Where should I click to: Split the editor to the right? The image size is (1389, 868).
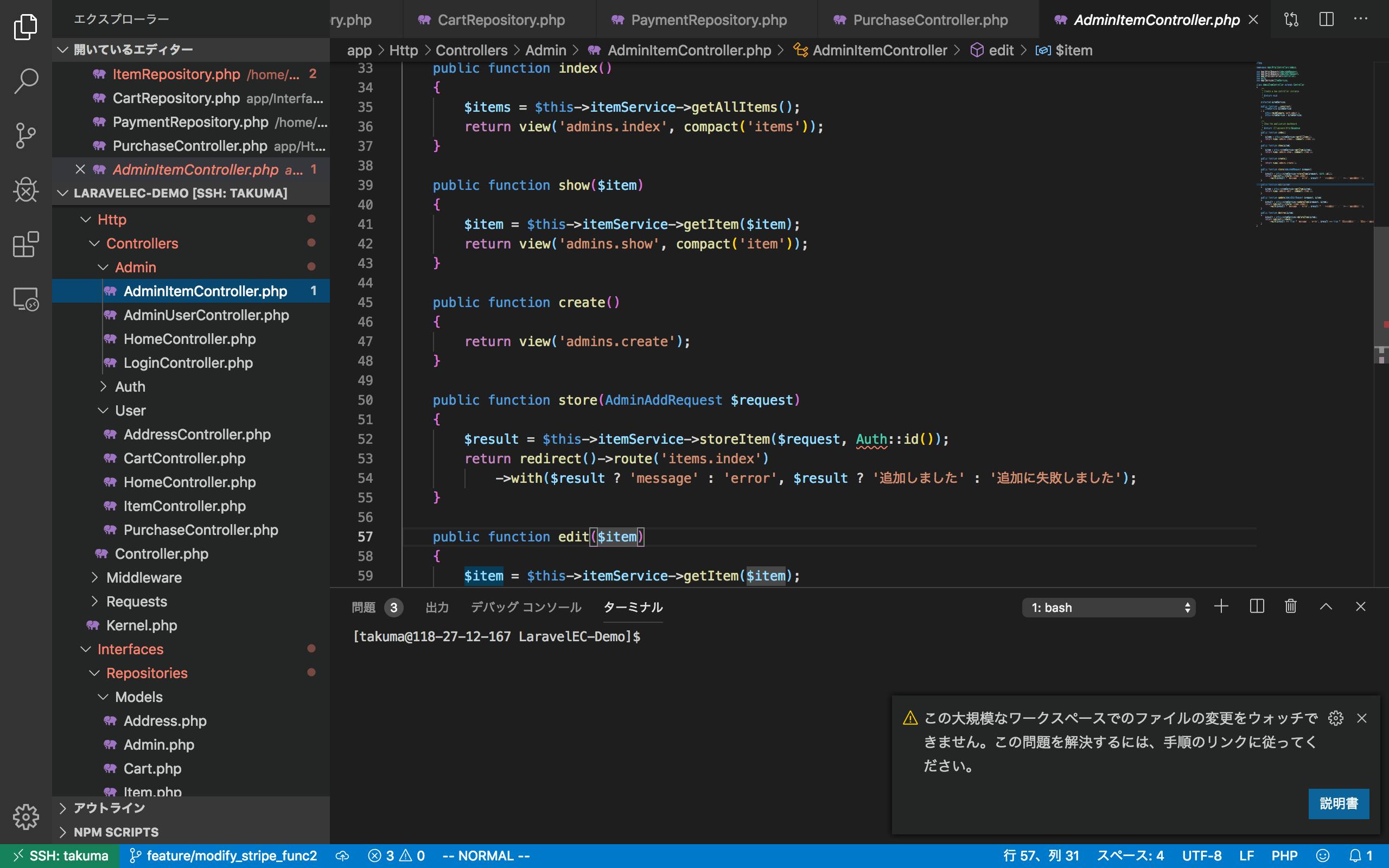point(1327,20)
